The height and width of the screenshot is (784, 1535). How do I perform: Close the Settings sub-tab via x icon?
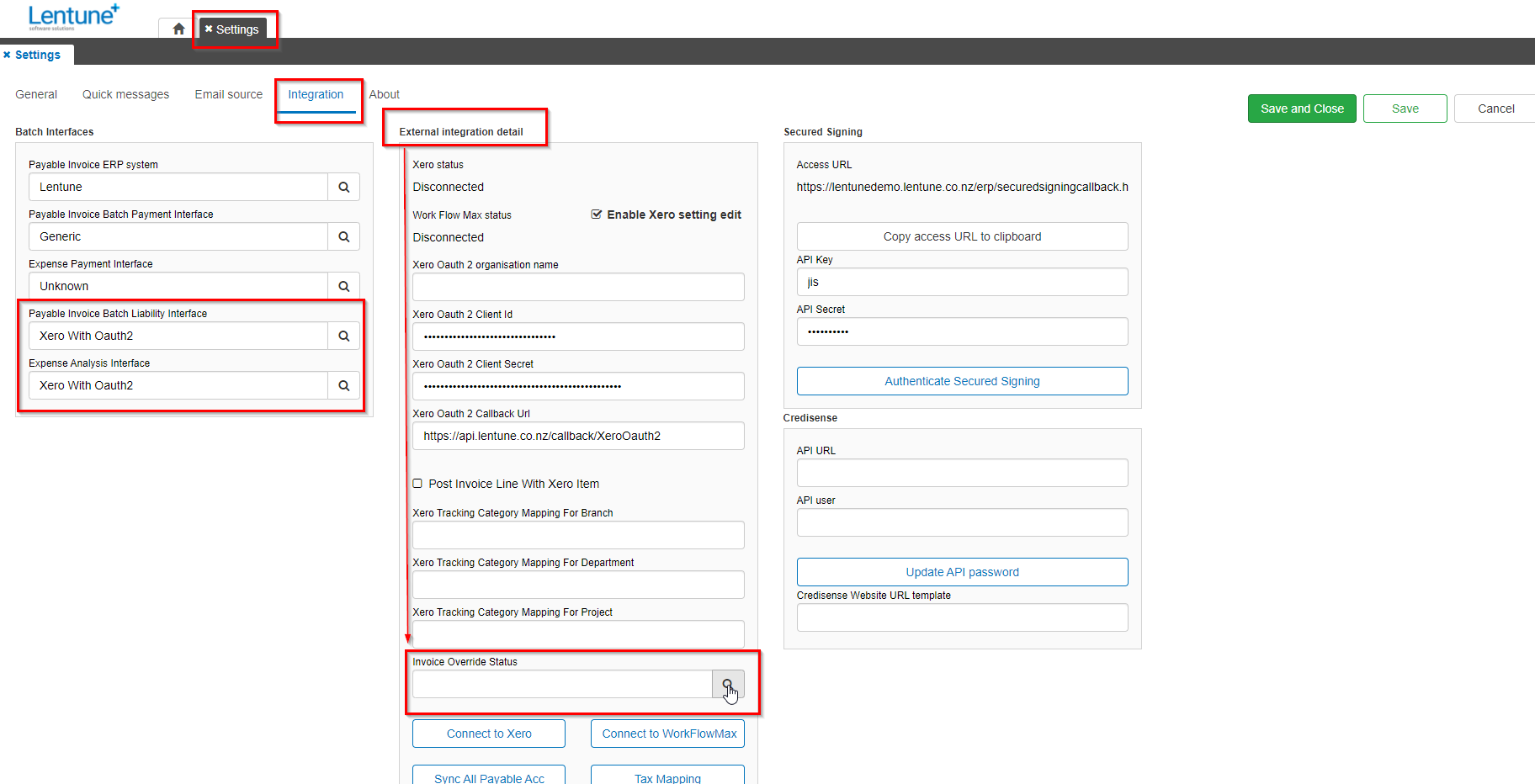7,55
